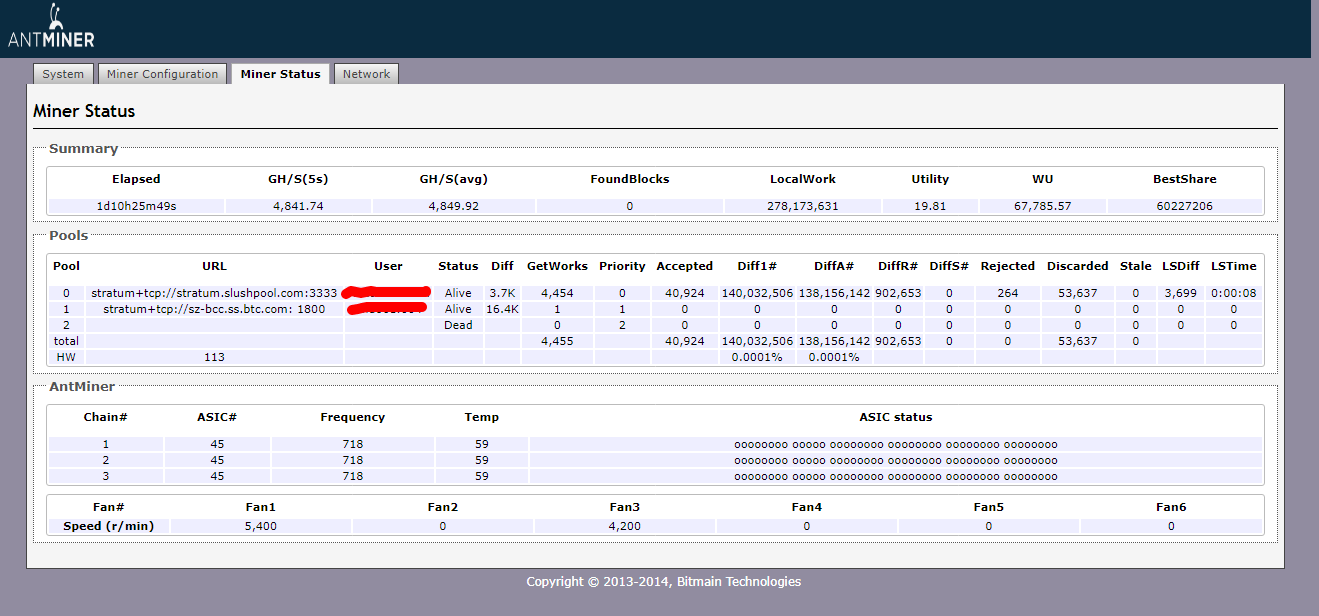
Task: Click the Miner Status page heading
Action: tap(84, 111)
